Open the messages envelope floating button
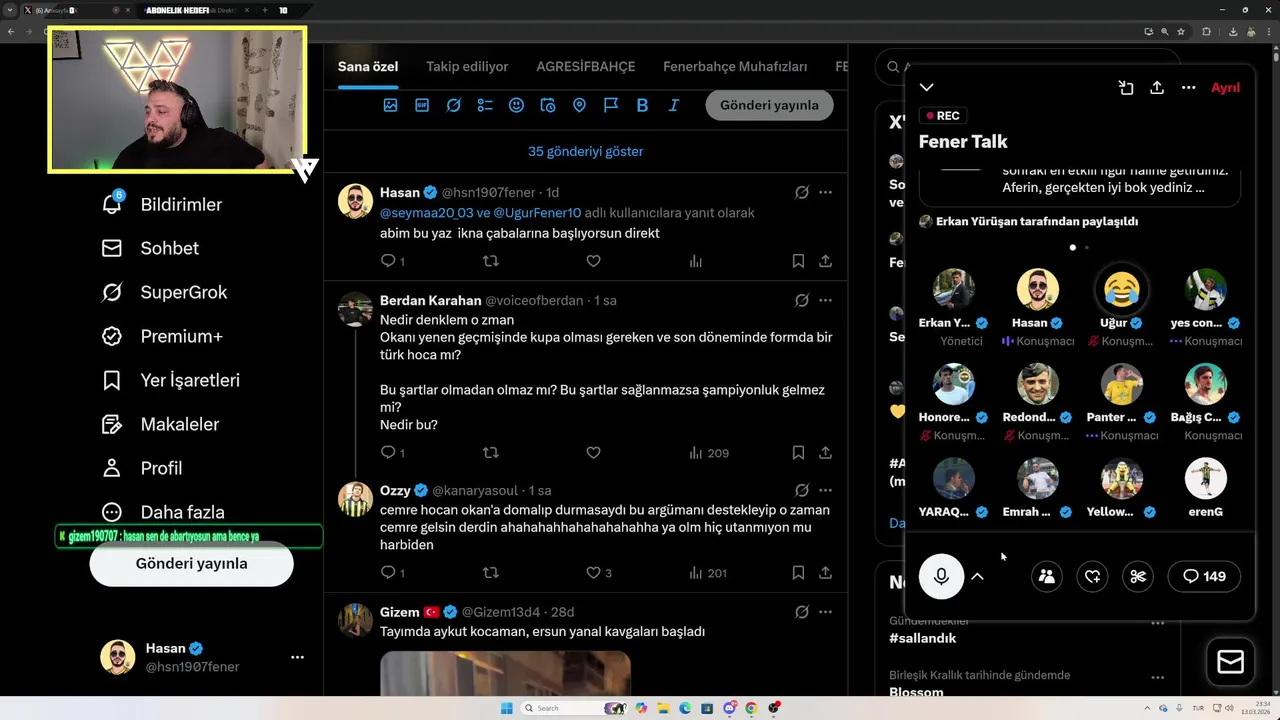Image resolution: width=1280 pixels, height=720 pixels. [x=1230, y=662]
